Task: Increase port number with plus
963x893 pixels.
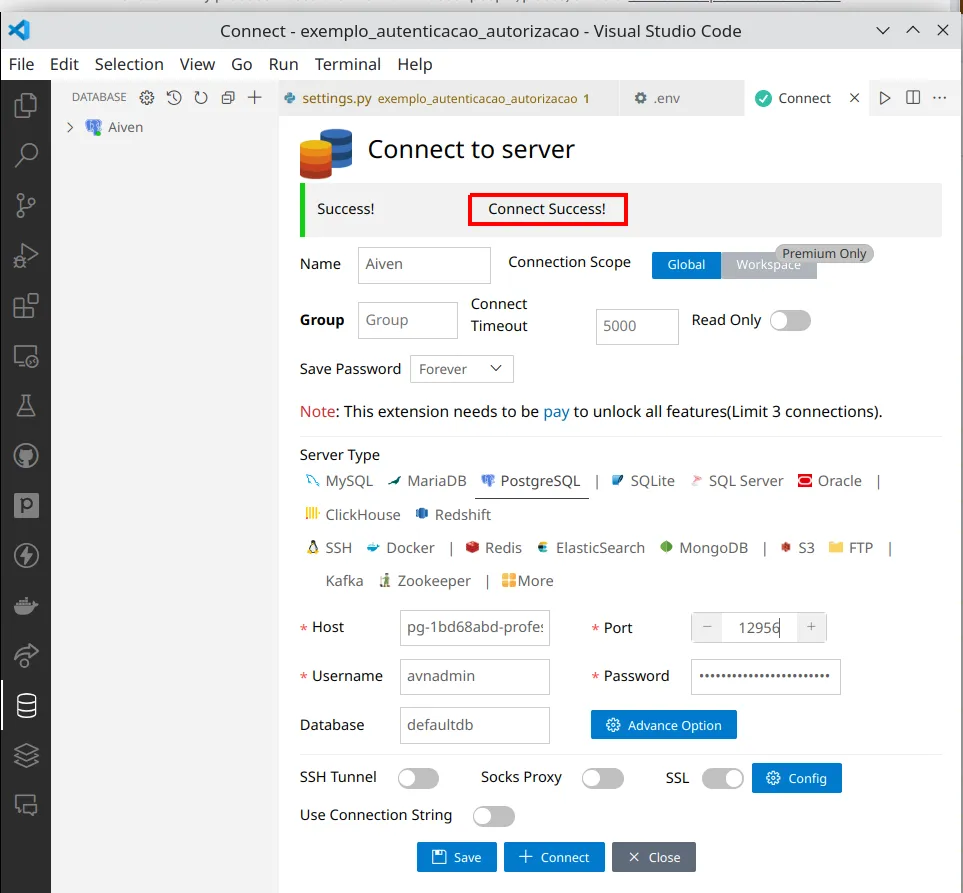Action: (811, 627)
